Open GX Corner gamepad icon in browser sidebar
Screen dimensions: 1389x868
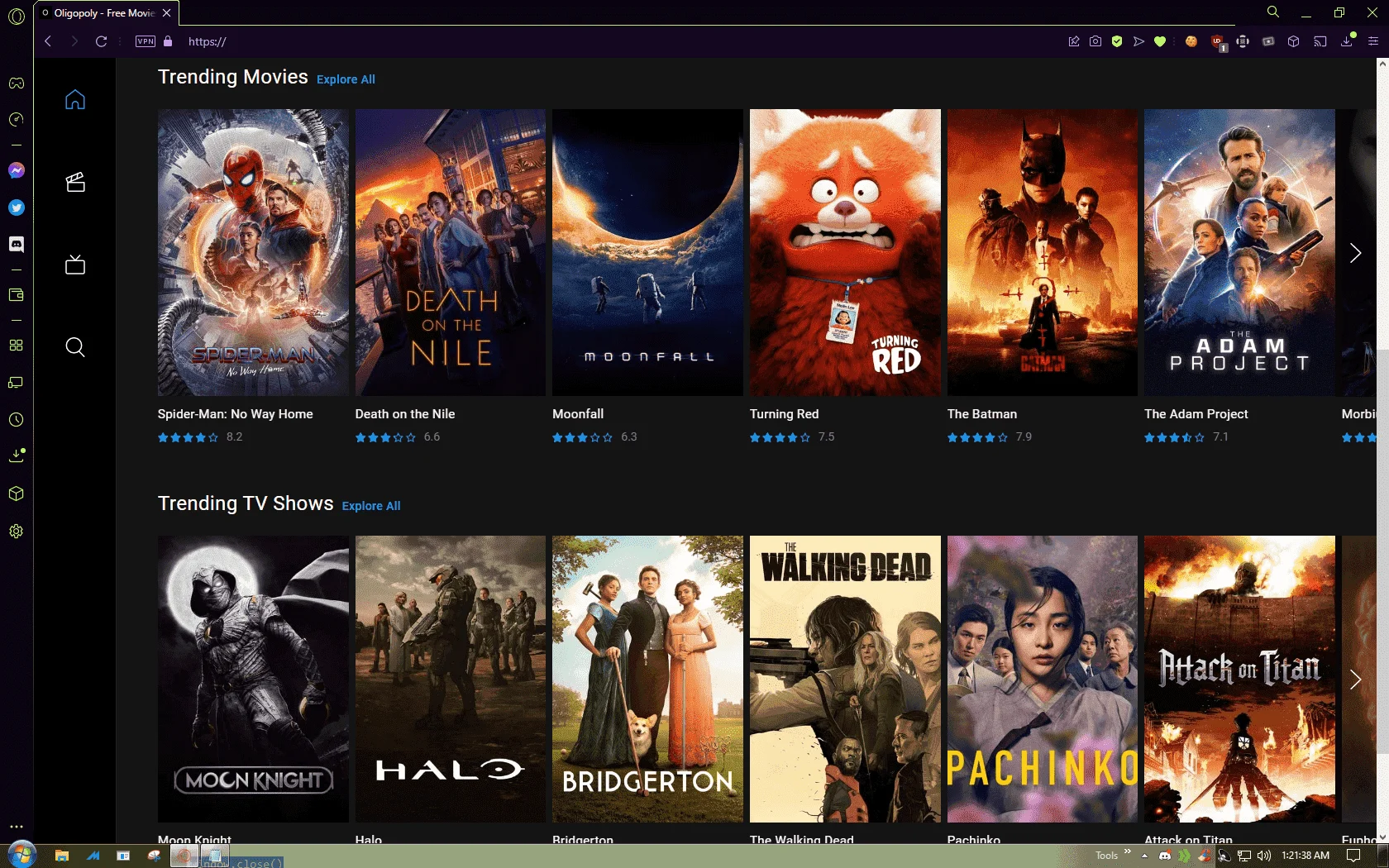pyautogui.click(x=17, y=83)
